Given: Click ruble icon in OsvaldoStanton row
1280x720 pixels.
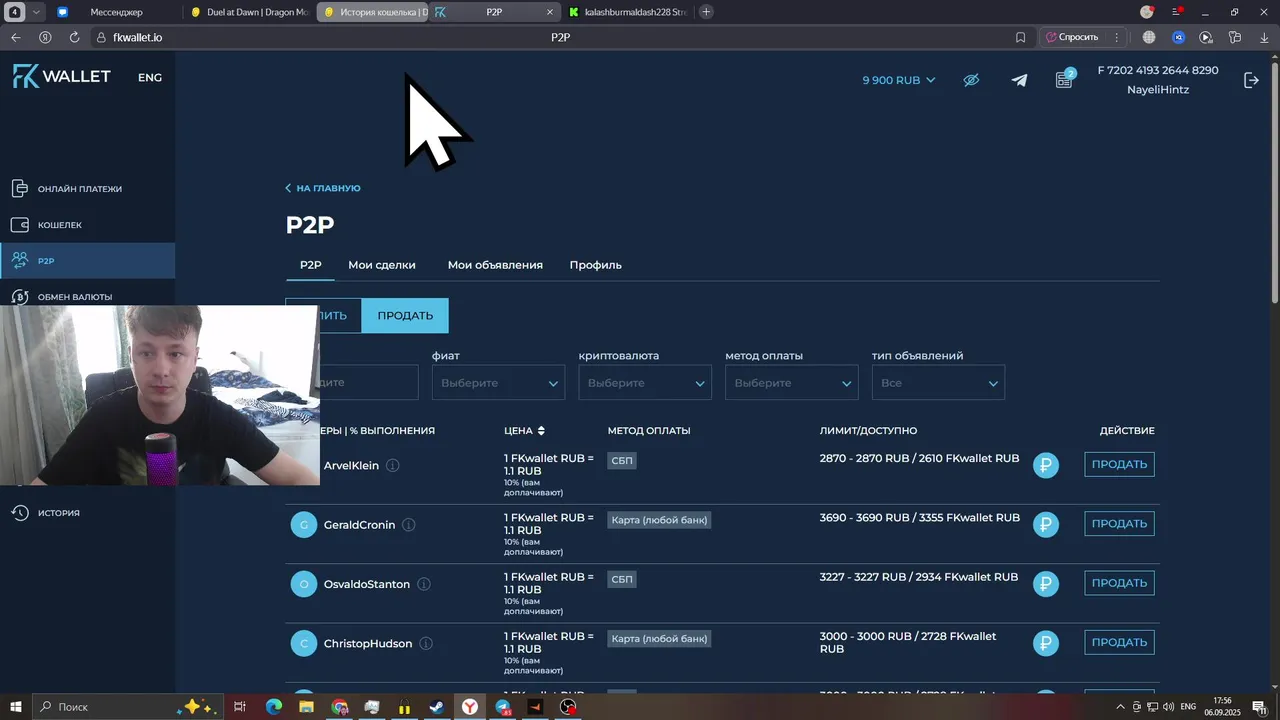Looking at the screenshot, I should (x=1046, y=584).
